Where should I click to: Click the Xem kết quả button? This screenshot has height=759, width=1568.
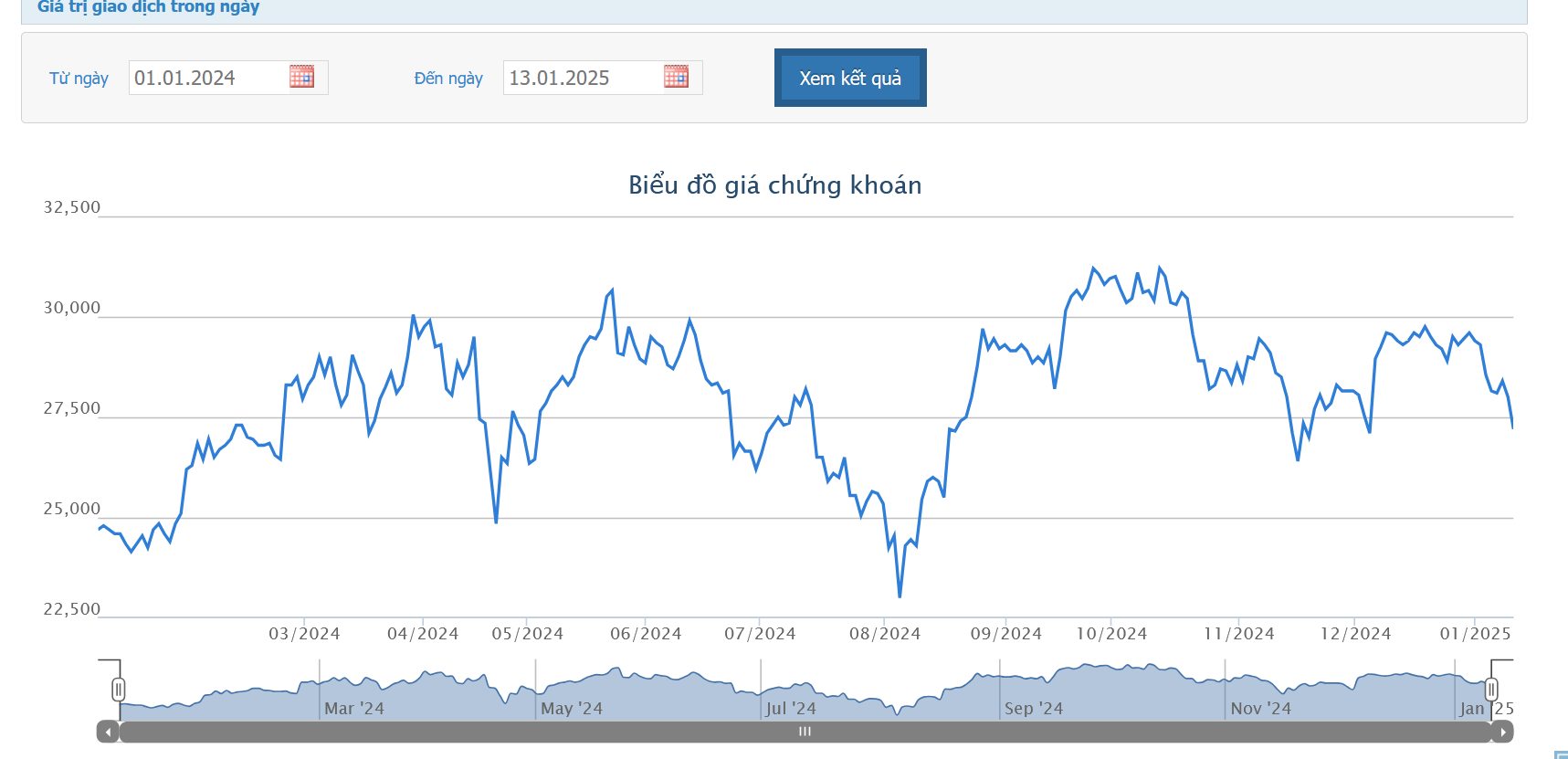pyautogui.click(x=850, y=78)
